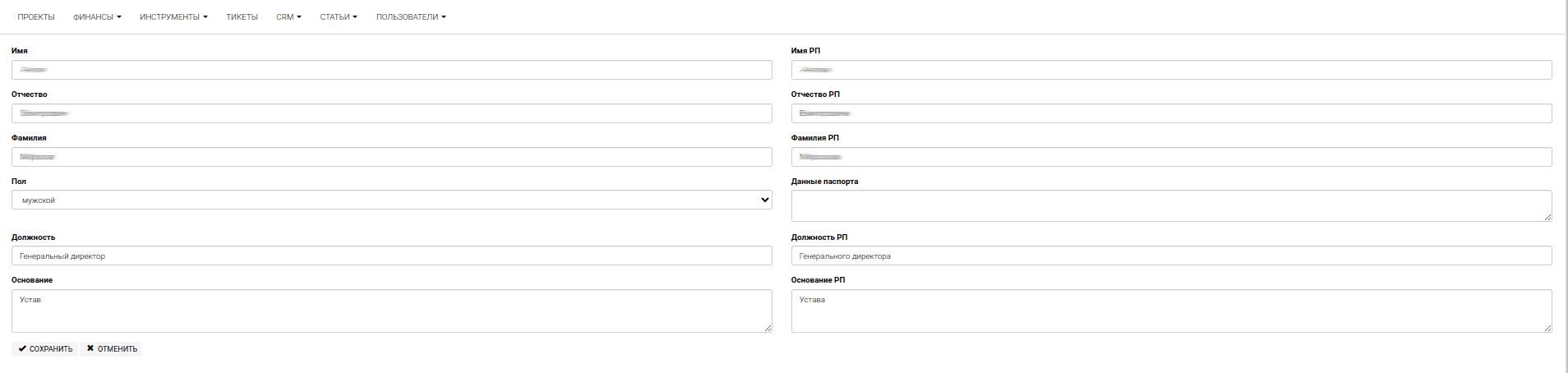Viewport: 1568px width, 373px height.
Task: Open the Пол gender select box
Action: pyautogui.click(x=391, y=200)
